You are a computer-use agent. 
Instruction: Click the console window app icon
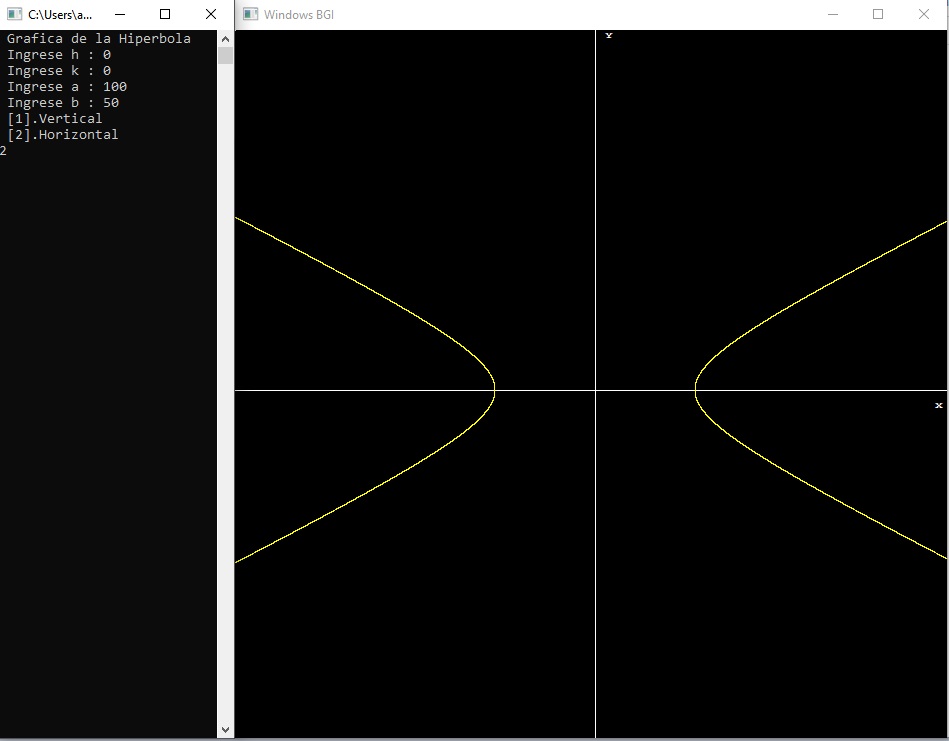click(15, 14)
